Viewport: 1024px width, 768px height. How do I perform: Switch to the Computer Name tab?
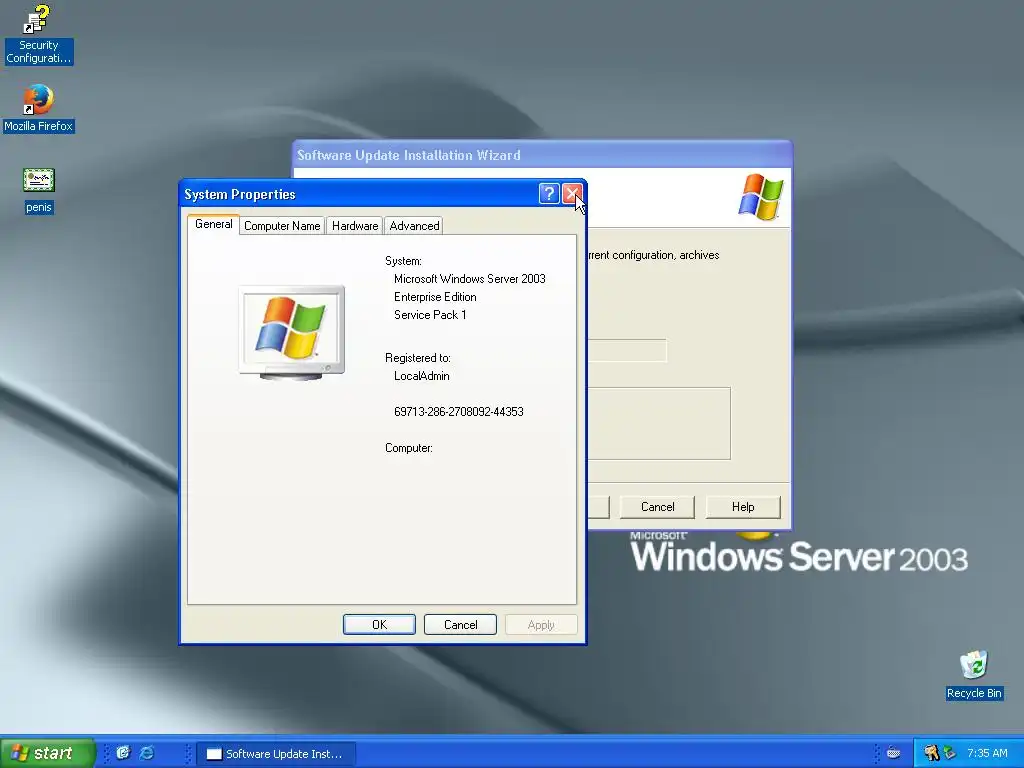[282, 226]
